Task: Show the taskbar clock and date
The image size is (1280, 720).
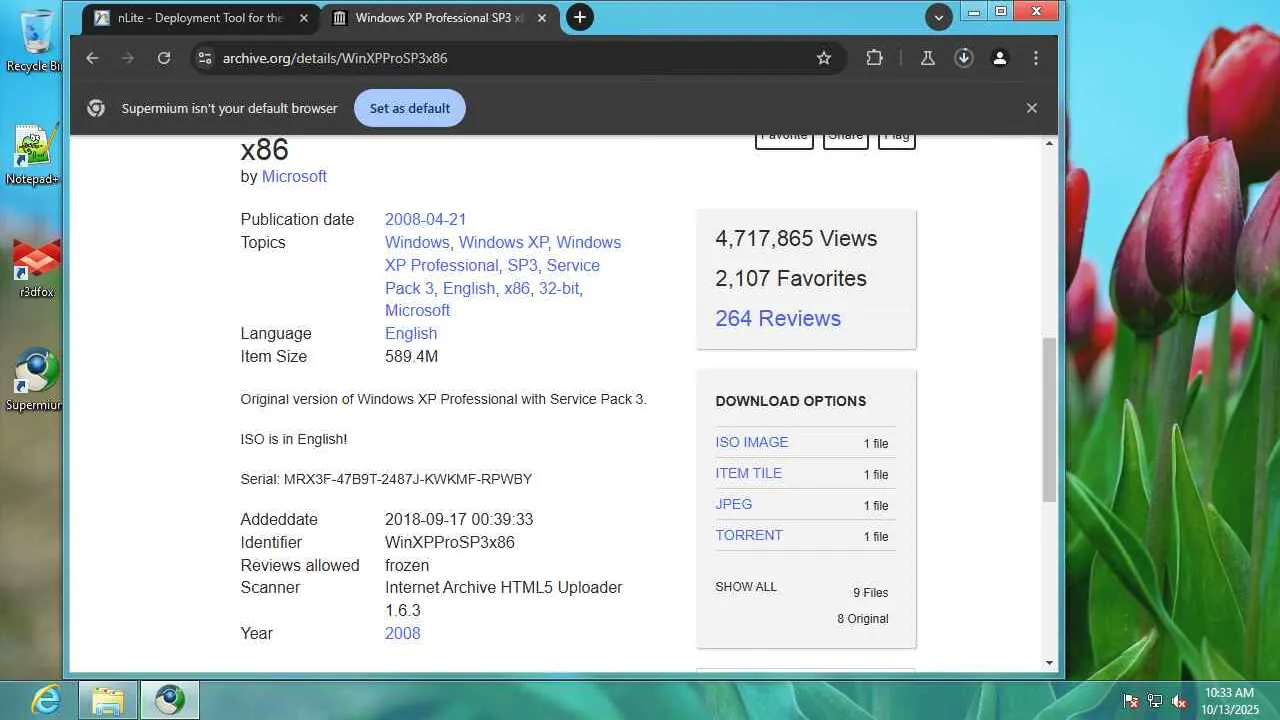Action: click(x=1229, y=700)
